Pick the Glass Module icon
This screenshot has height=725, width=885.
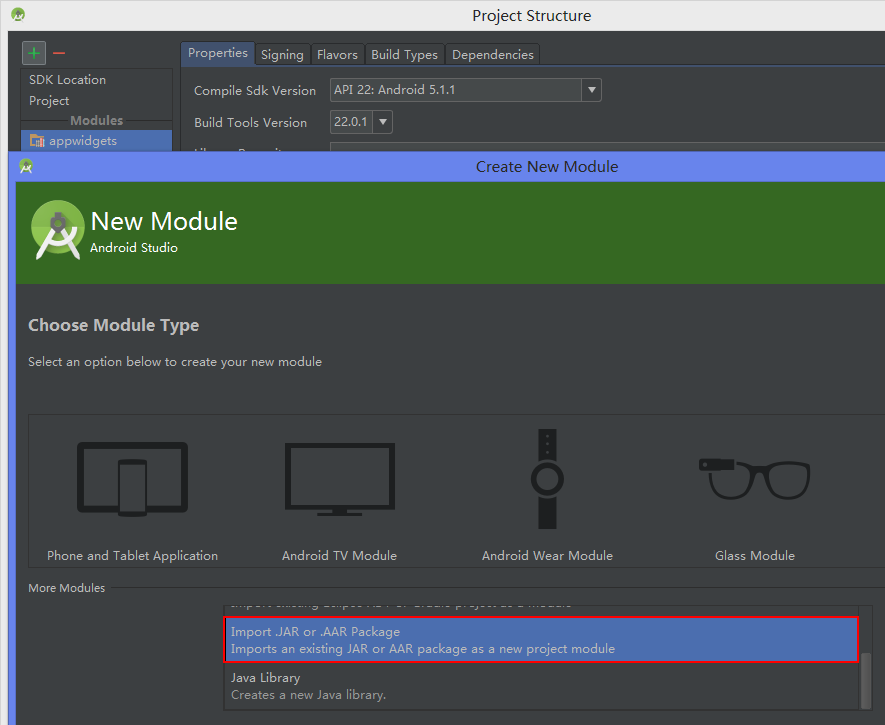point(754,478)
